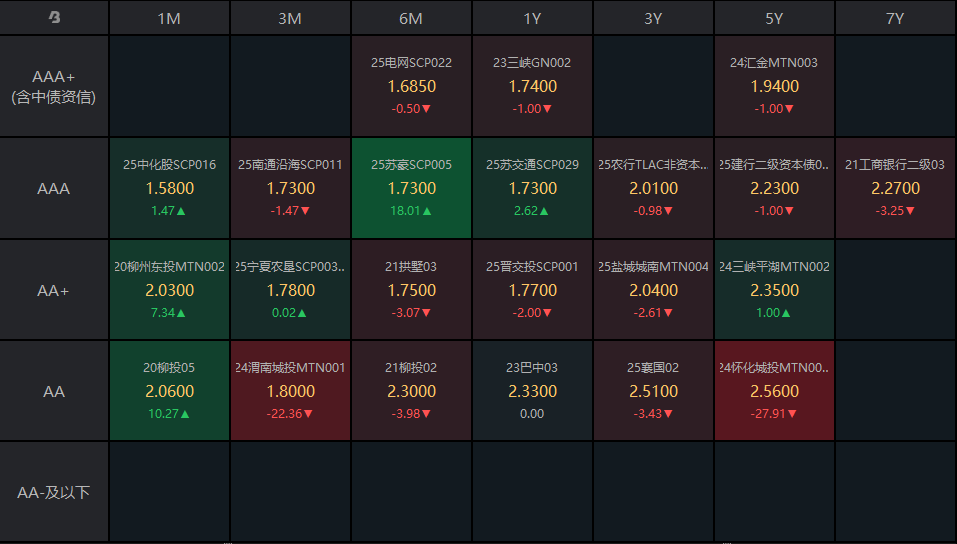Click the 2.3300 yield of 23巴中03
This screenshot has height=544, width=957.
(x=532, y=391)
